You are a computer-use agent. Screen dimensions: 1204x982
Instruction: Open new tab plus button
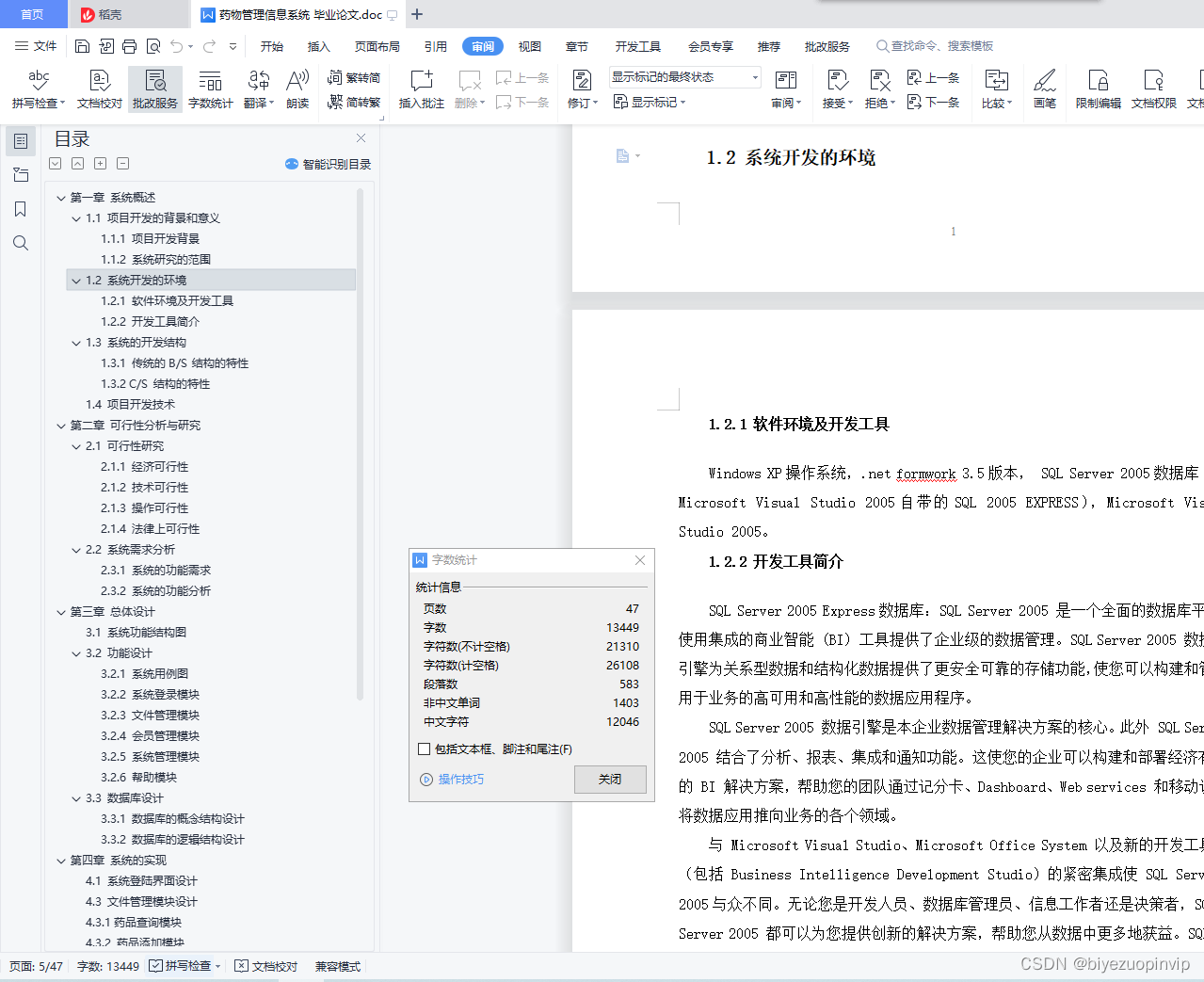417,14
